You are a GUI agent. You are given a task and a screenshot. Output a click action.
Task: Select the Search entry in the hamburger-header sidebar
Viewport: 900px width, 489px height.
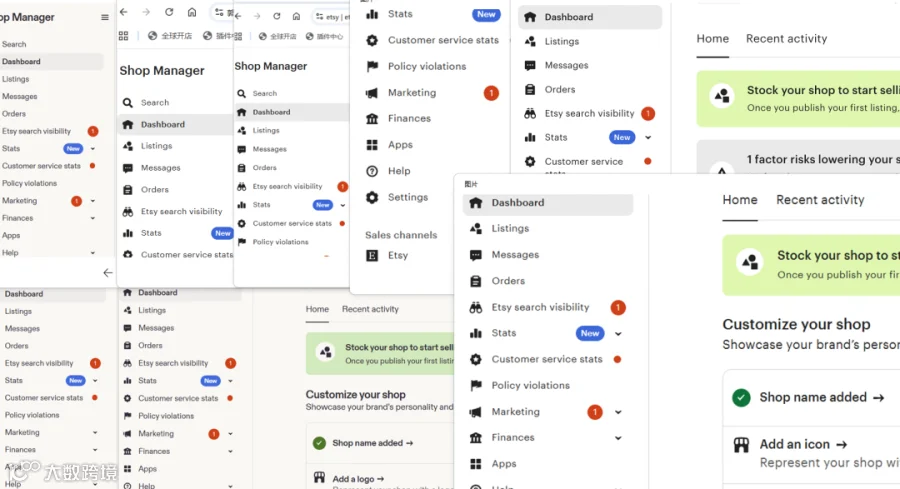[14, 44]
